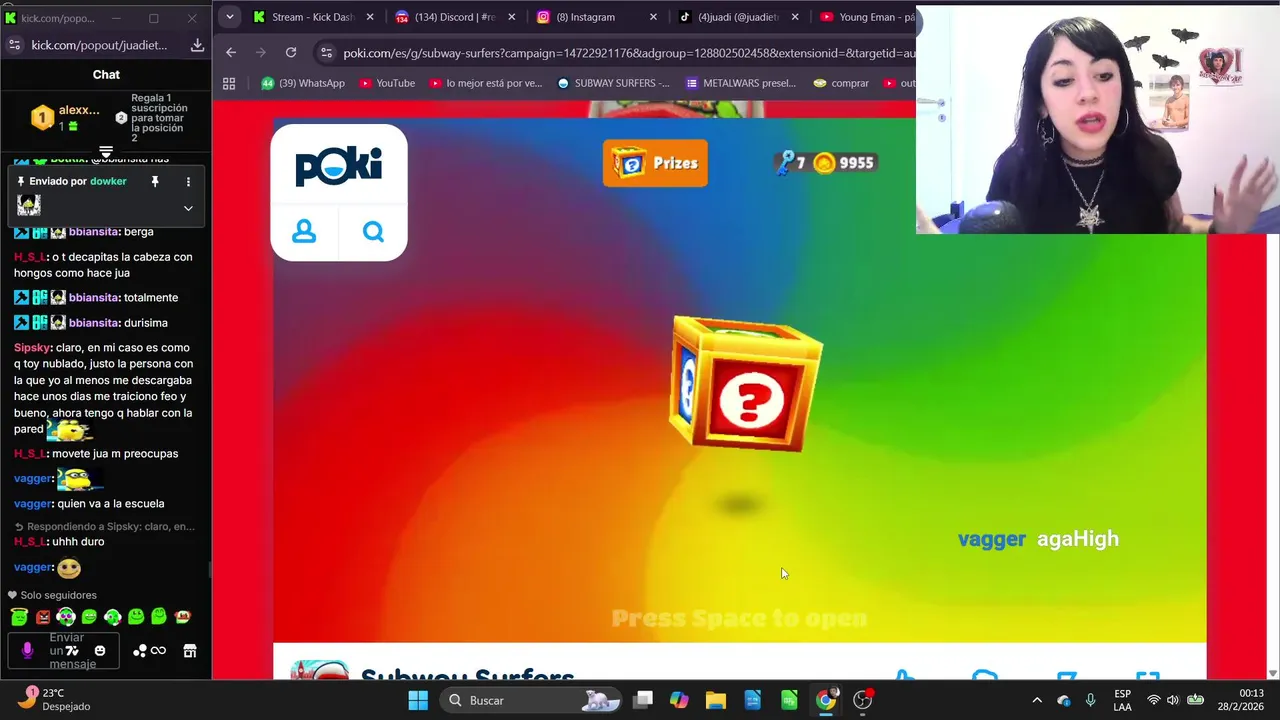This screenshot has width=1280, height=720.
Task: Open OBS Studio from taskbar
Action: coord(863,700)
